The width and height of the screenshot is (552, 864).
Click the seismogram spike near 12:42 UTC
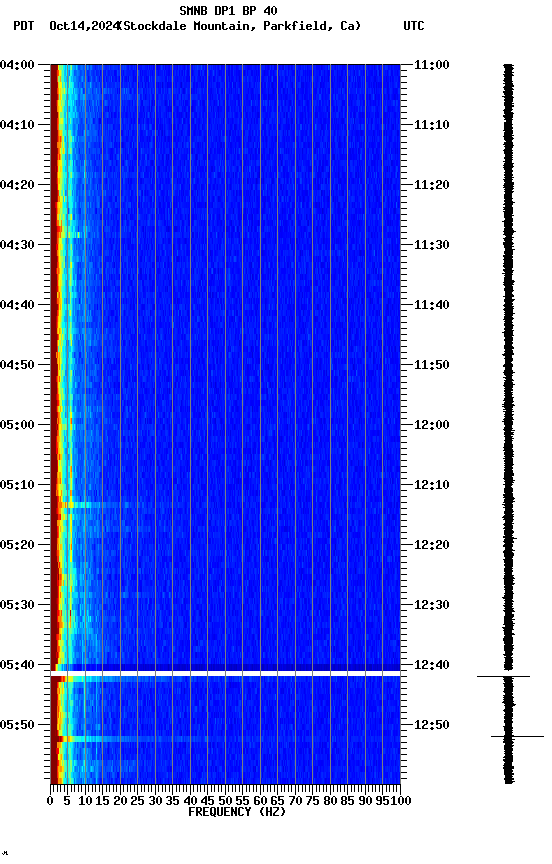click(x=504, y=677)
